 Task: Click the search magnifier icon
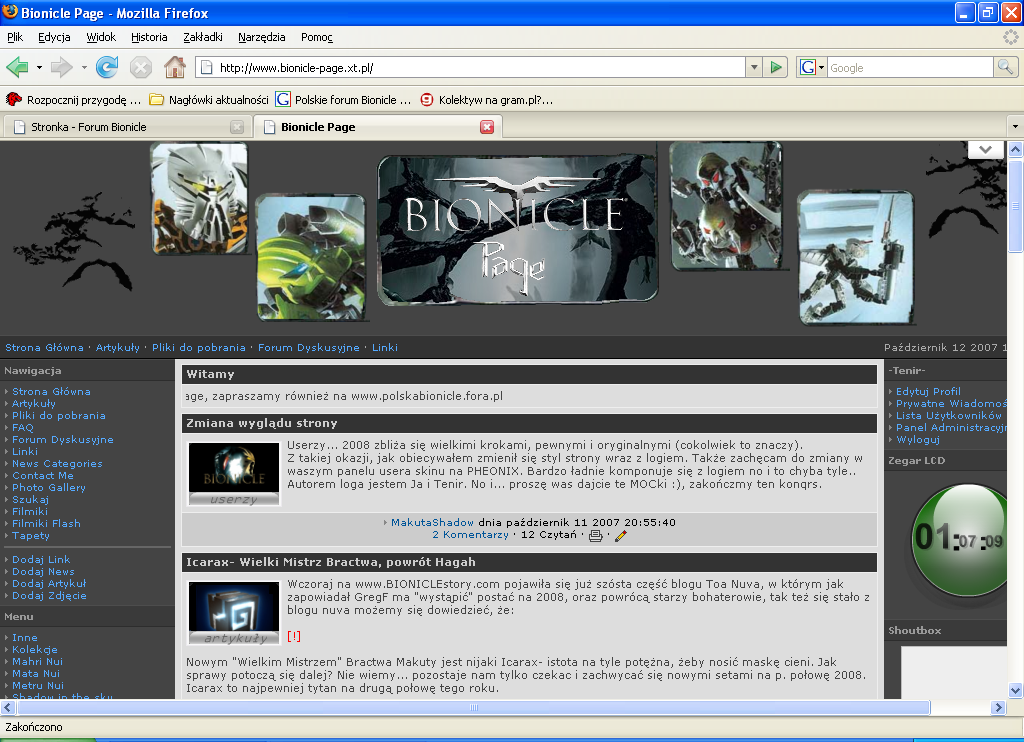(1005, 67)
